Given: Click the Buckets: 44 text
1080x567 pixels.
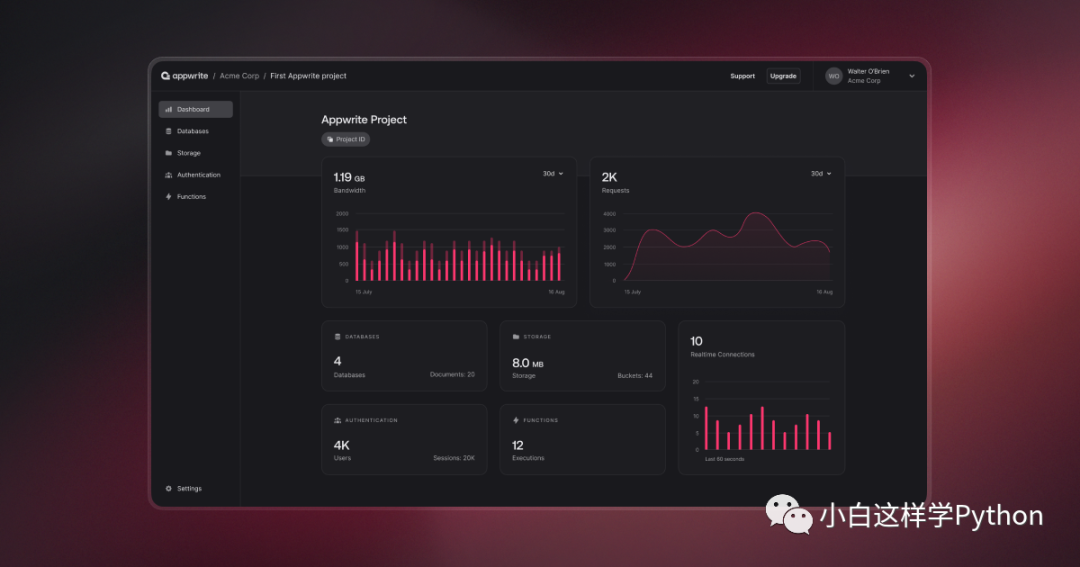Looking at the screenshot, I should [x=634, y=375].
